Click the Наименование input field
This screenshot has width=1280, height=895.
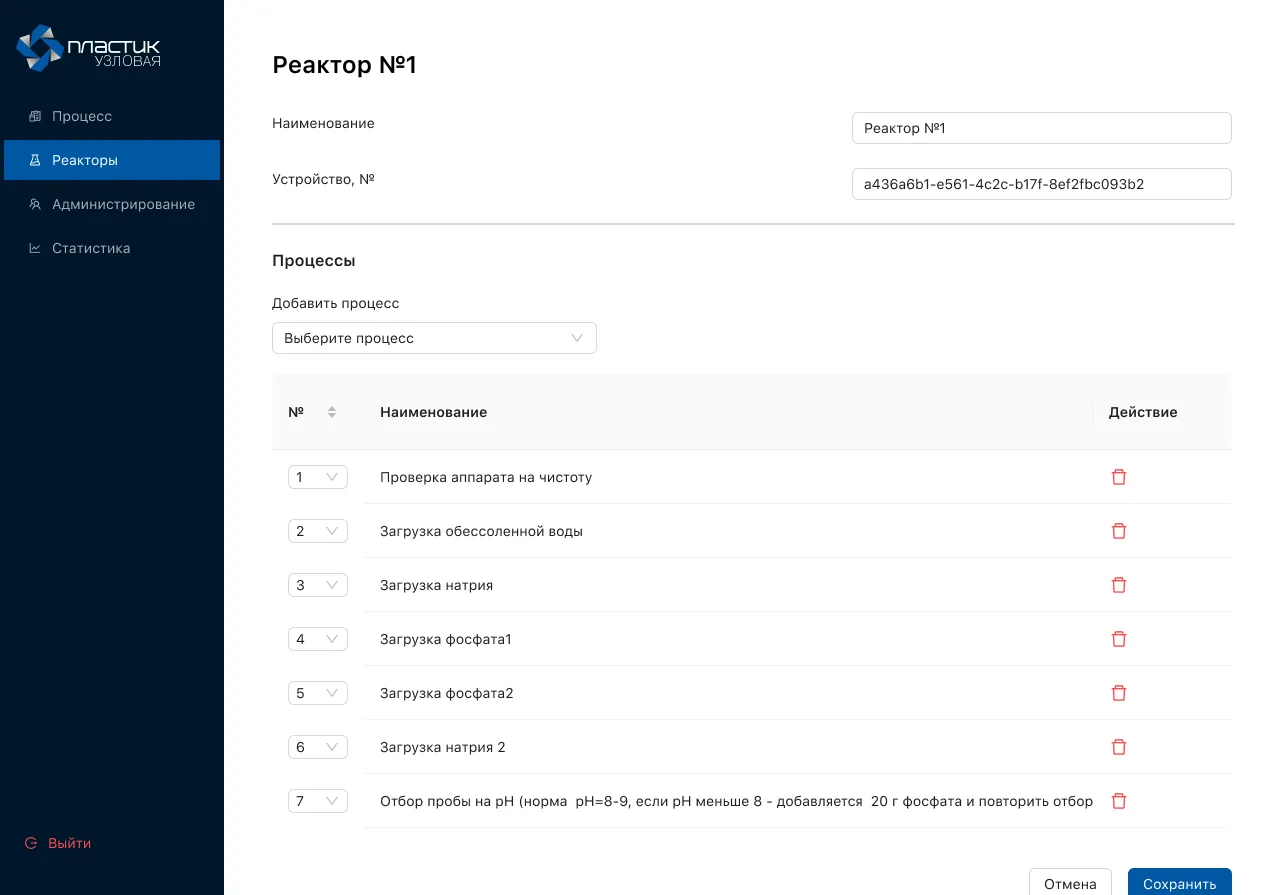[1041, 128]
